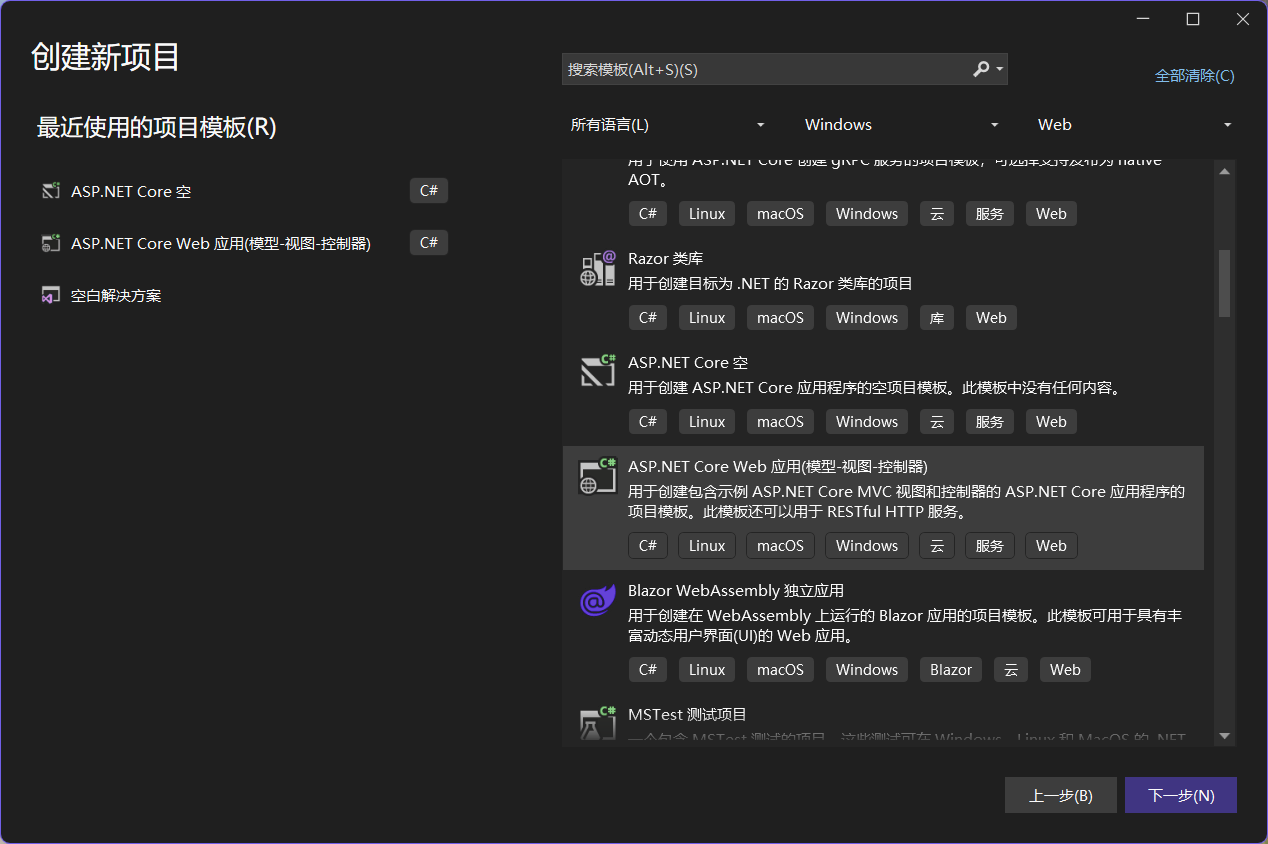Maximize the 创建新项目 dialog window
The height and width of the screenshot is (844, 1268).
(1193, 19)
